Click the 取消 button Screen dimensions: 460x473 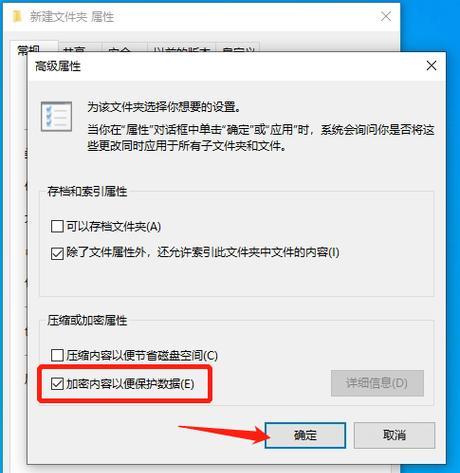(394, 435)
